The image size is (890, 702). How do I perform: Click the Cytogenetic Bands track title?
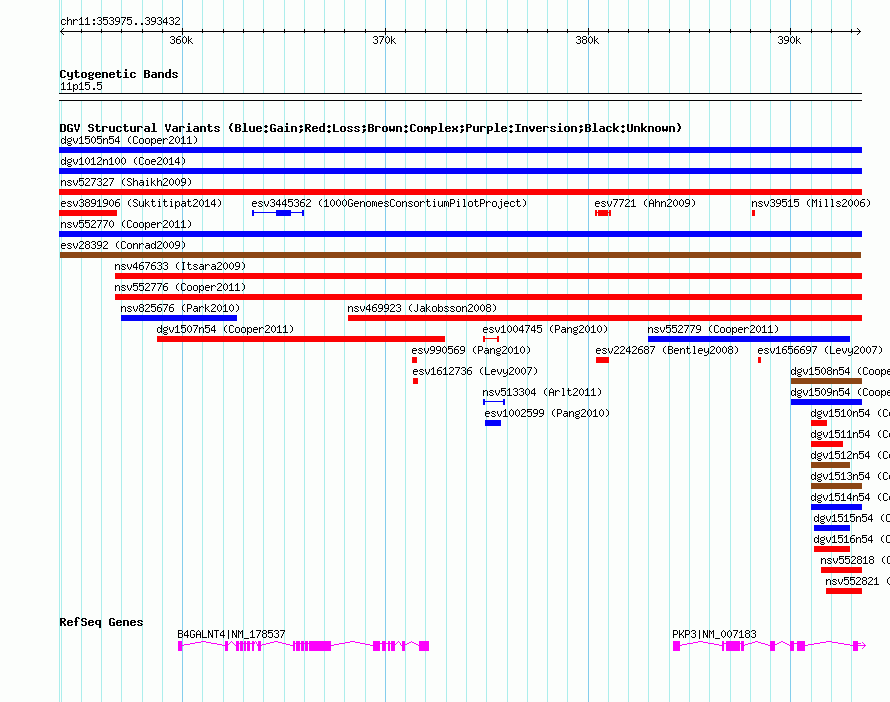(x=119, y=74)
